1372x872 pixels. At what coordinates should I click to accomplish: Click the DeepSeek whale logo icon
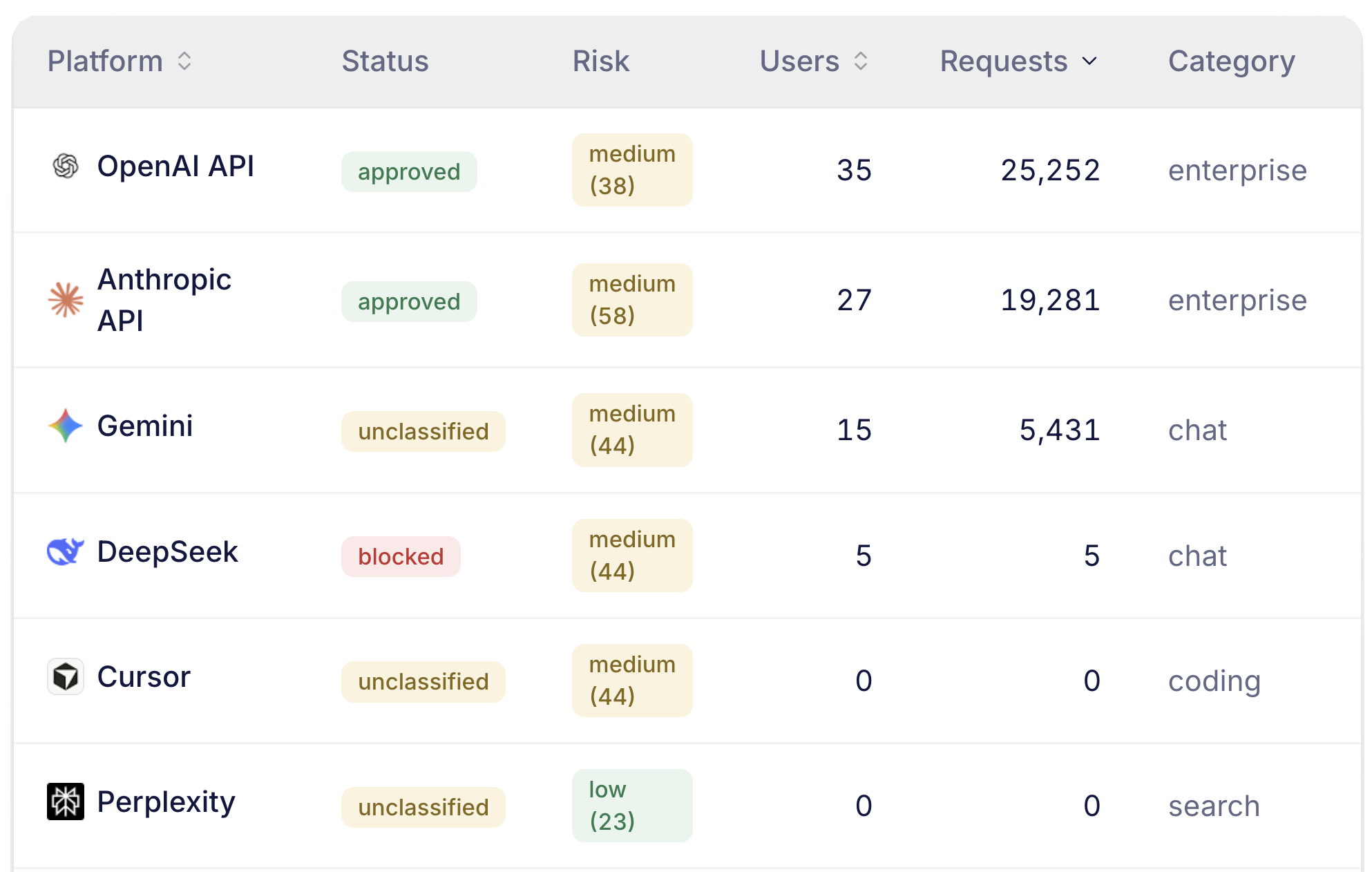[x=66, y=551]
